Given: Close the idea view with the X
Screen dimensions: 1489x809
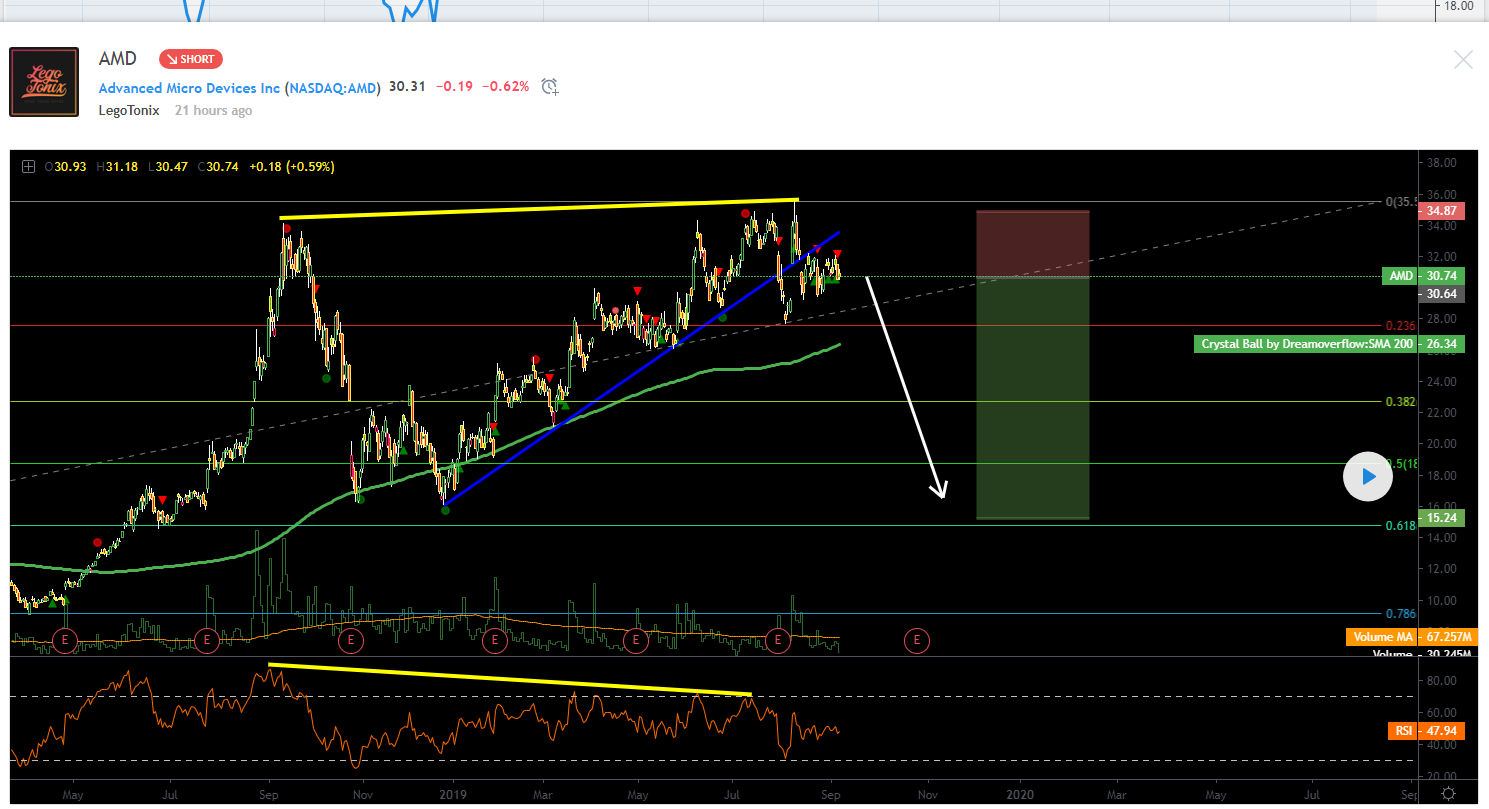Looking at the screenshot, I should click(x=1463, y=59).
